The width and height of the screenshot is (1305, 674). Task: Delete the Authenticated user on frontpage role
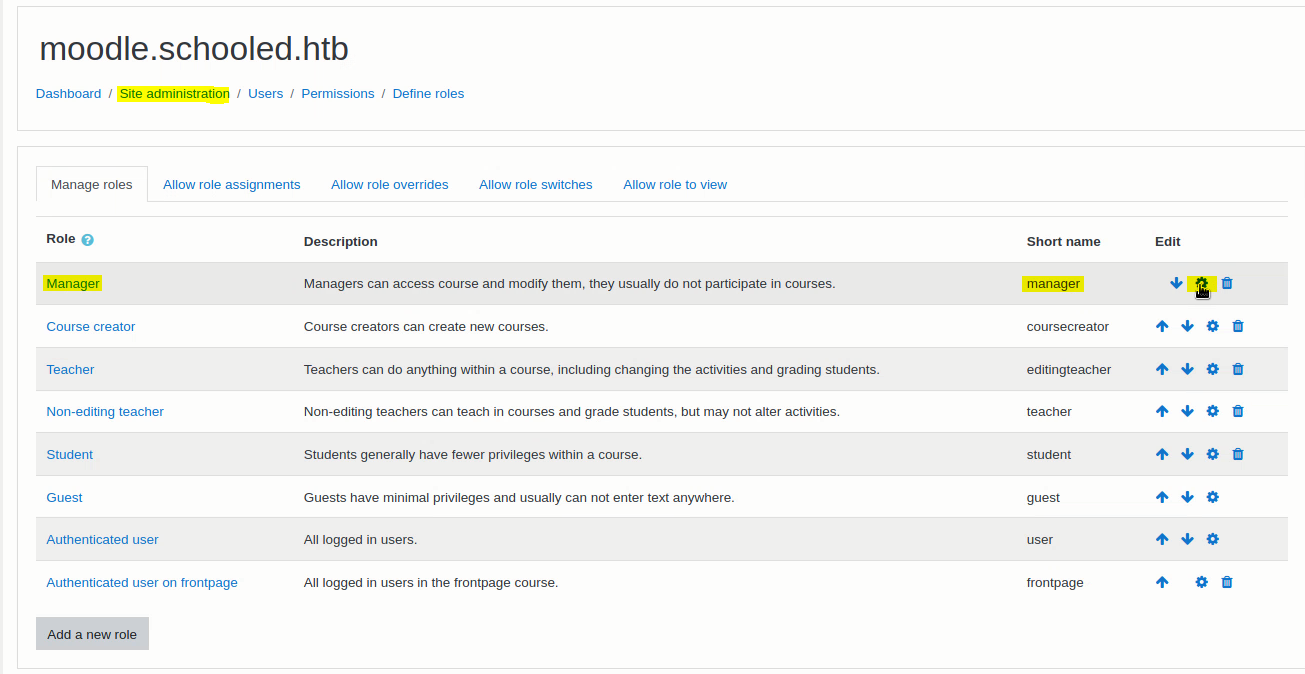[x=1227, y=582]
